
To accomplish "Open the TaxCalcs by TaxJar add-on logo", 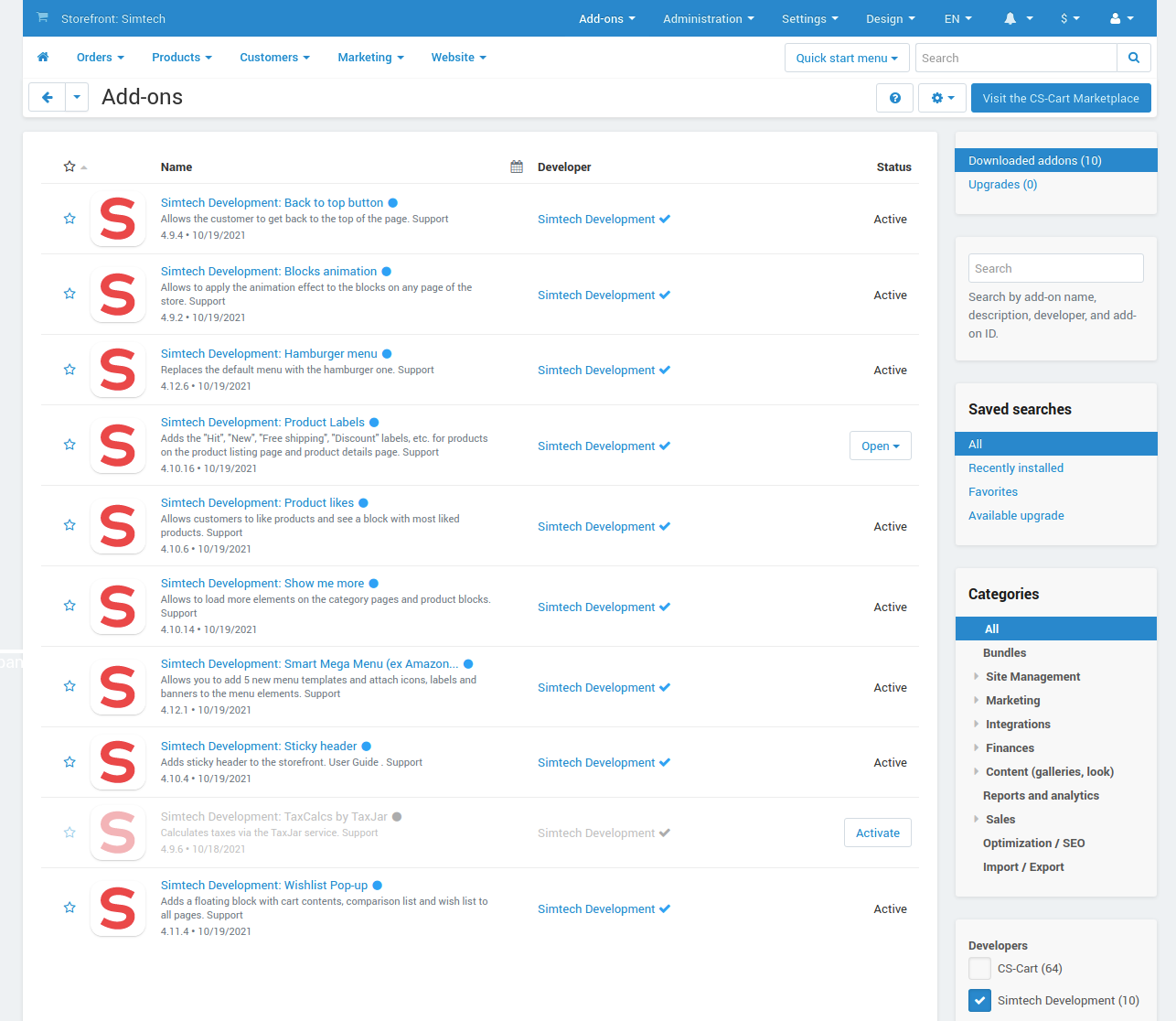I will [118, 833].
